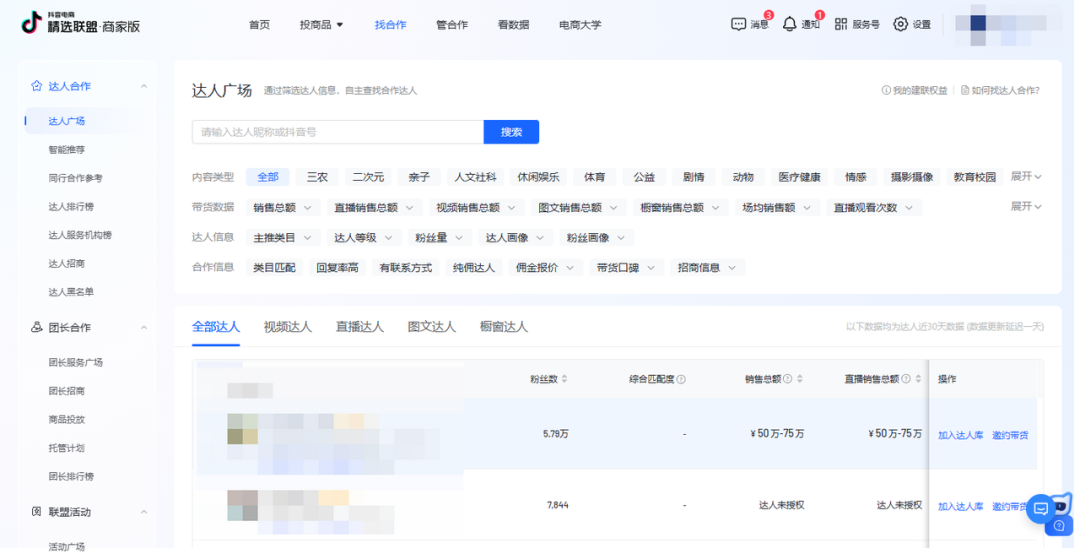Open the 直播销售总额 filter dropdown
1080x554 pixels.
pos(375,207)
